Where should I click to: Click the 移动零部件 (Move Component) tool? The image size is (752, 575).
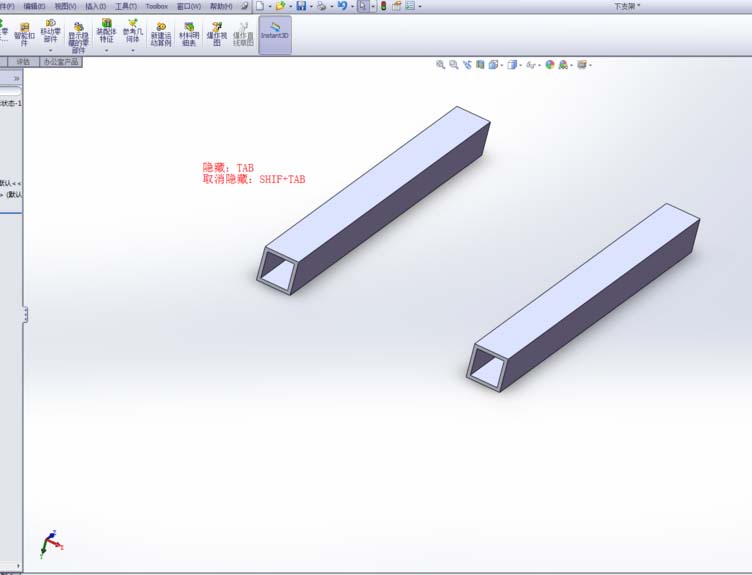50,31
